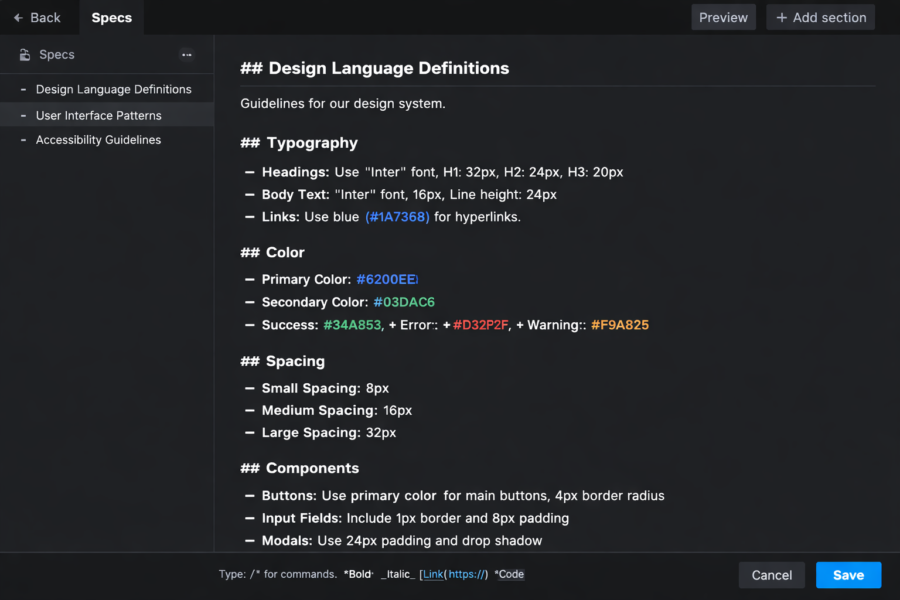900x600 pixels.
Task: Select User Interface Patterns in sidebar
Action: [x=107, y=115]
